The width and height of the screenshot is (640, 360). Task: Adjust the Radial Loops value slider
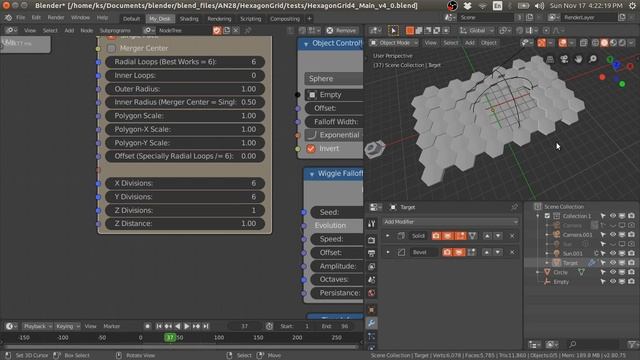185,62
